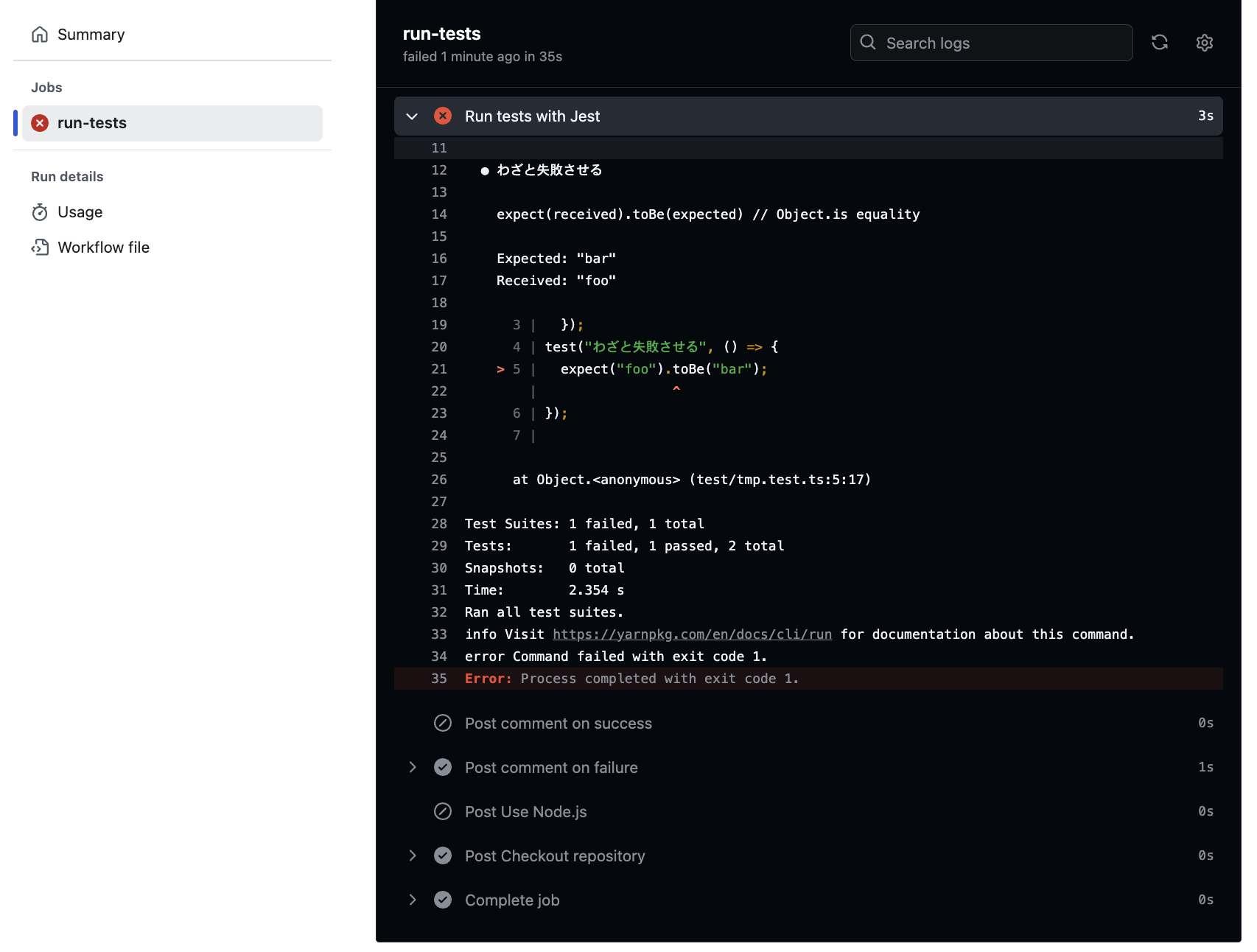Expand the Post Checkout repository step
Viewport: 1257px width, 952px height.
(x=413, y=855)
